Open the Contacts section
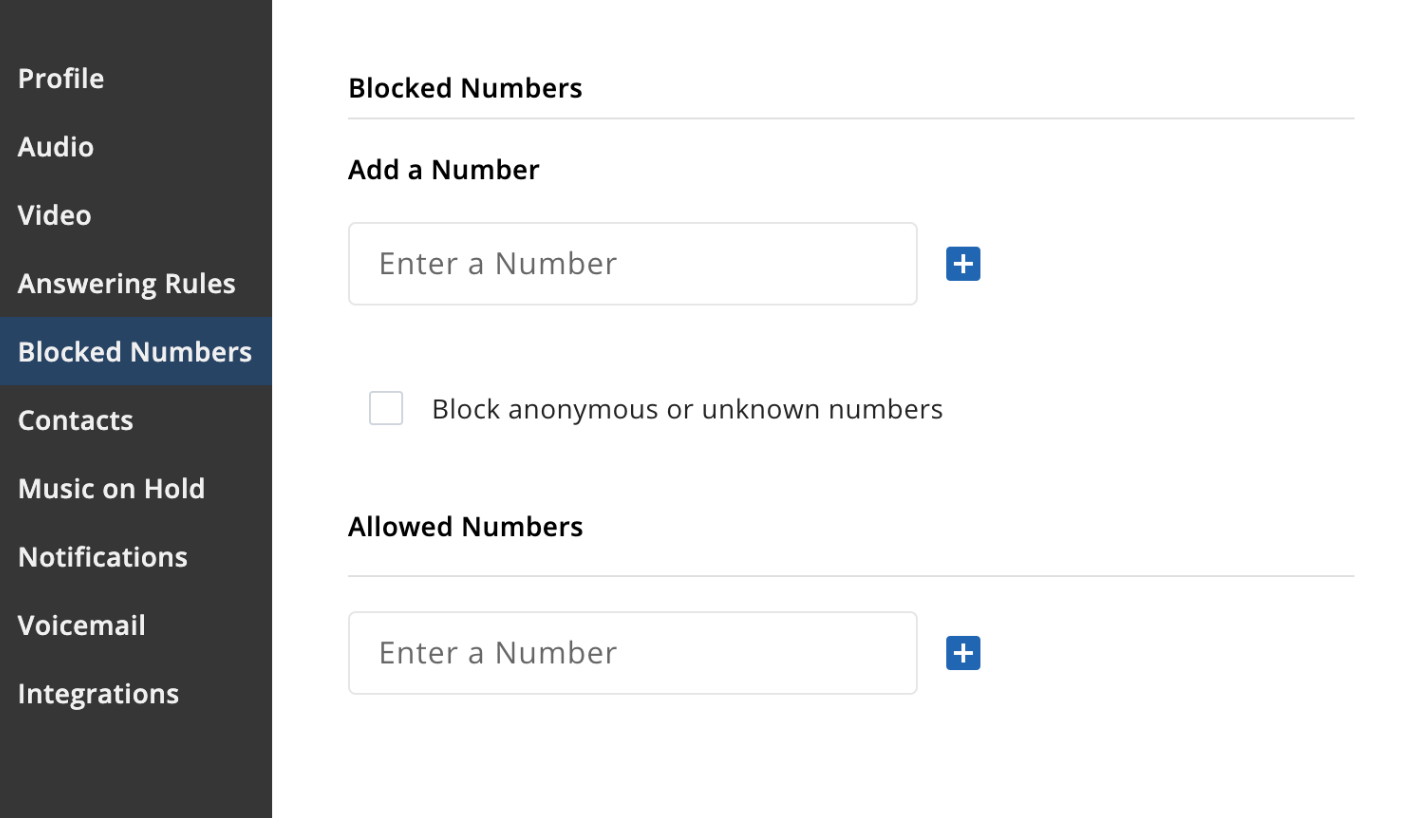The width and height of the screenshot is (1406, 818). point(75,420)
